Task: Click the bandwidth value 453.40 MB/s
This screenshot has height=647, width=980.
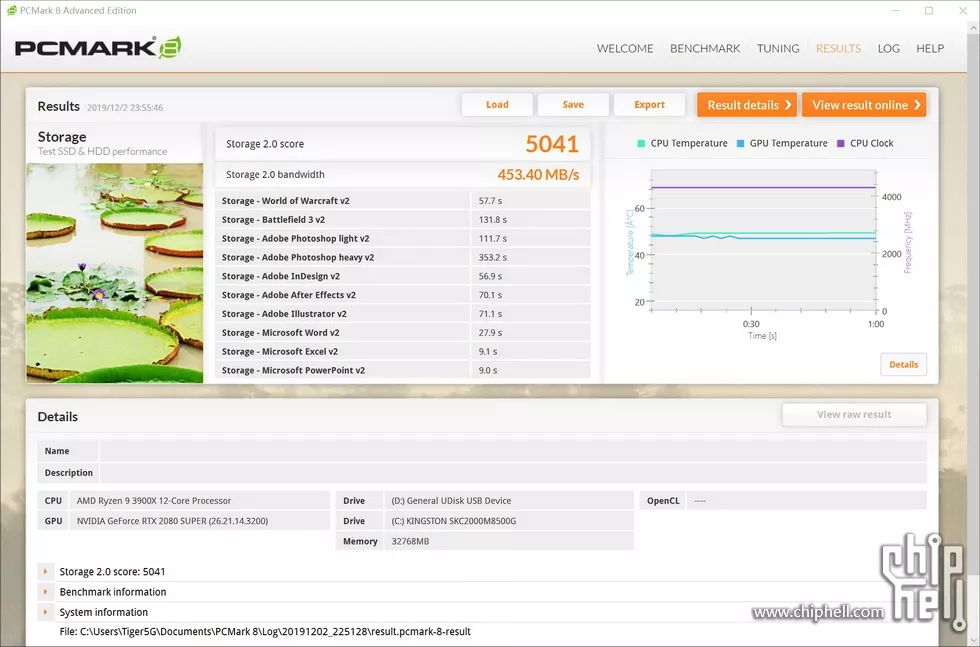Action: click(538, 174)
